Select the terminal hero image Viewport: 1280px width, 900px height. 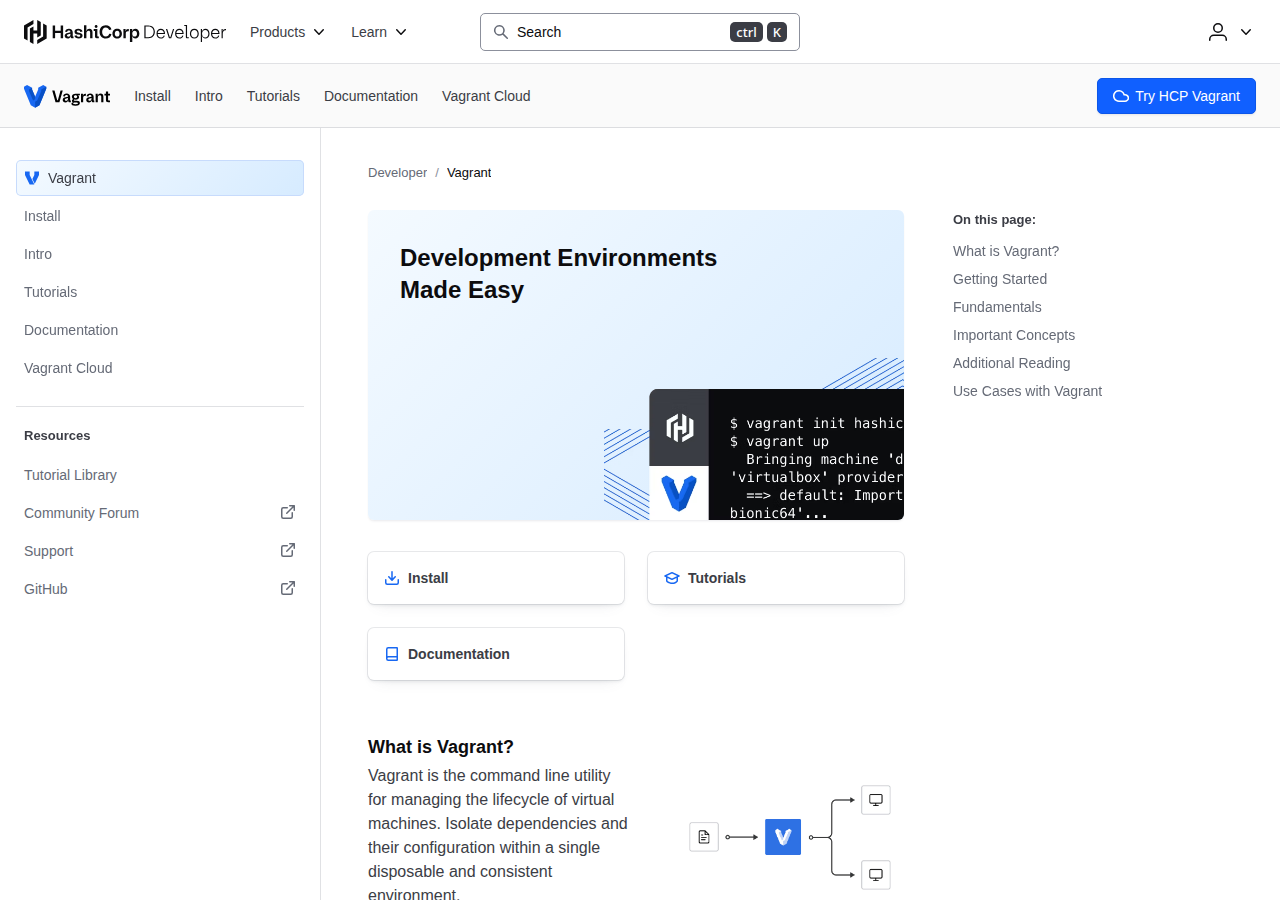pos(776,454)
